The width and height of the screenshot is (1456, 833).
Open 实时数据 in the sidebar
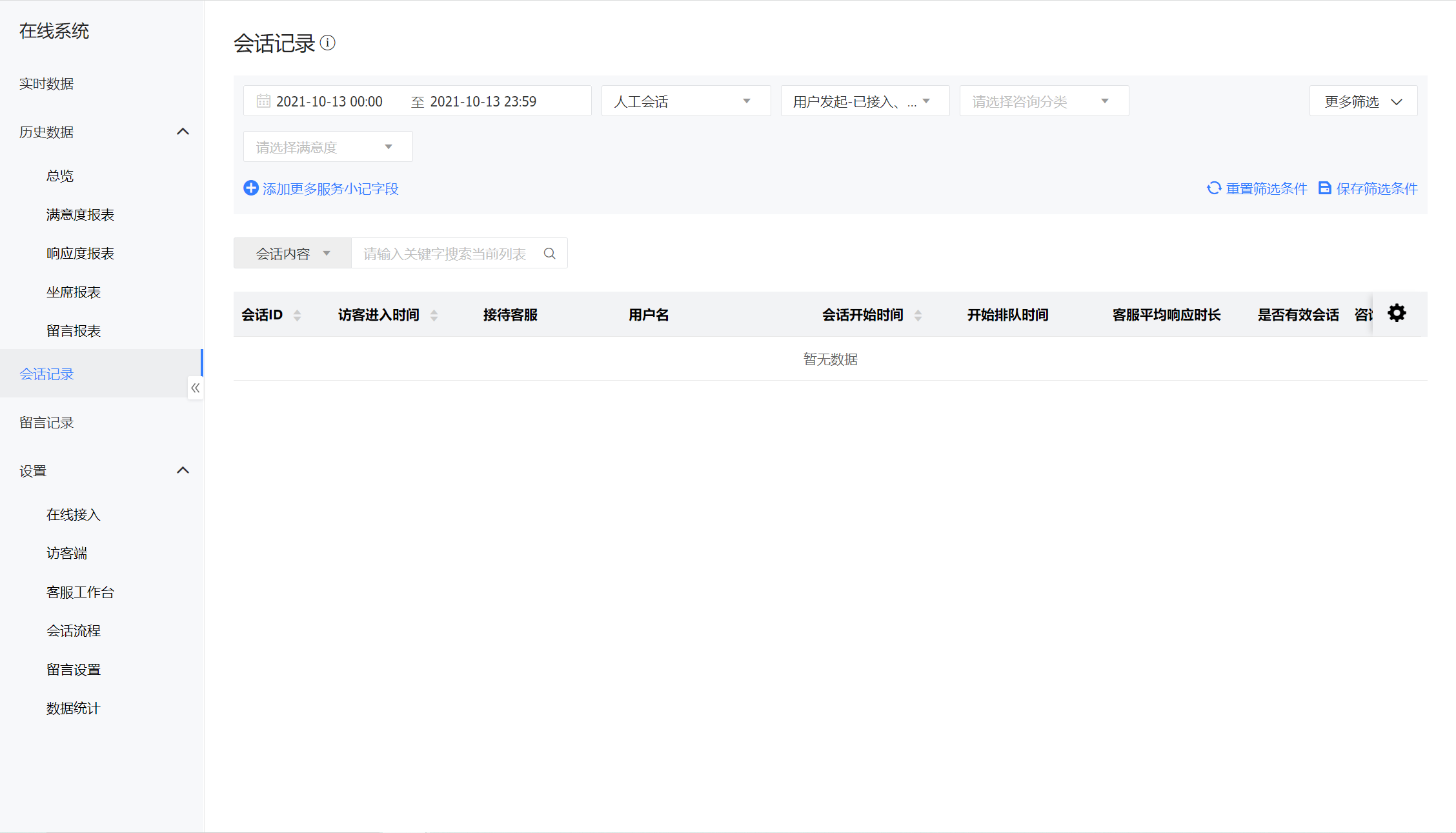46,84
